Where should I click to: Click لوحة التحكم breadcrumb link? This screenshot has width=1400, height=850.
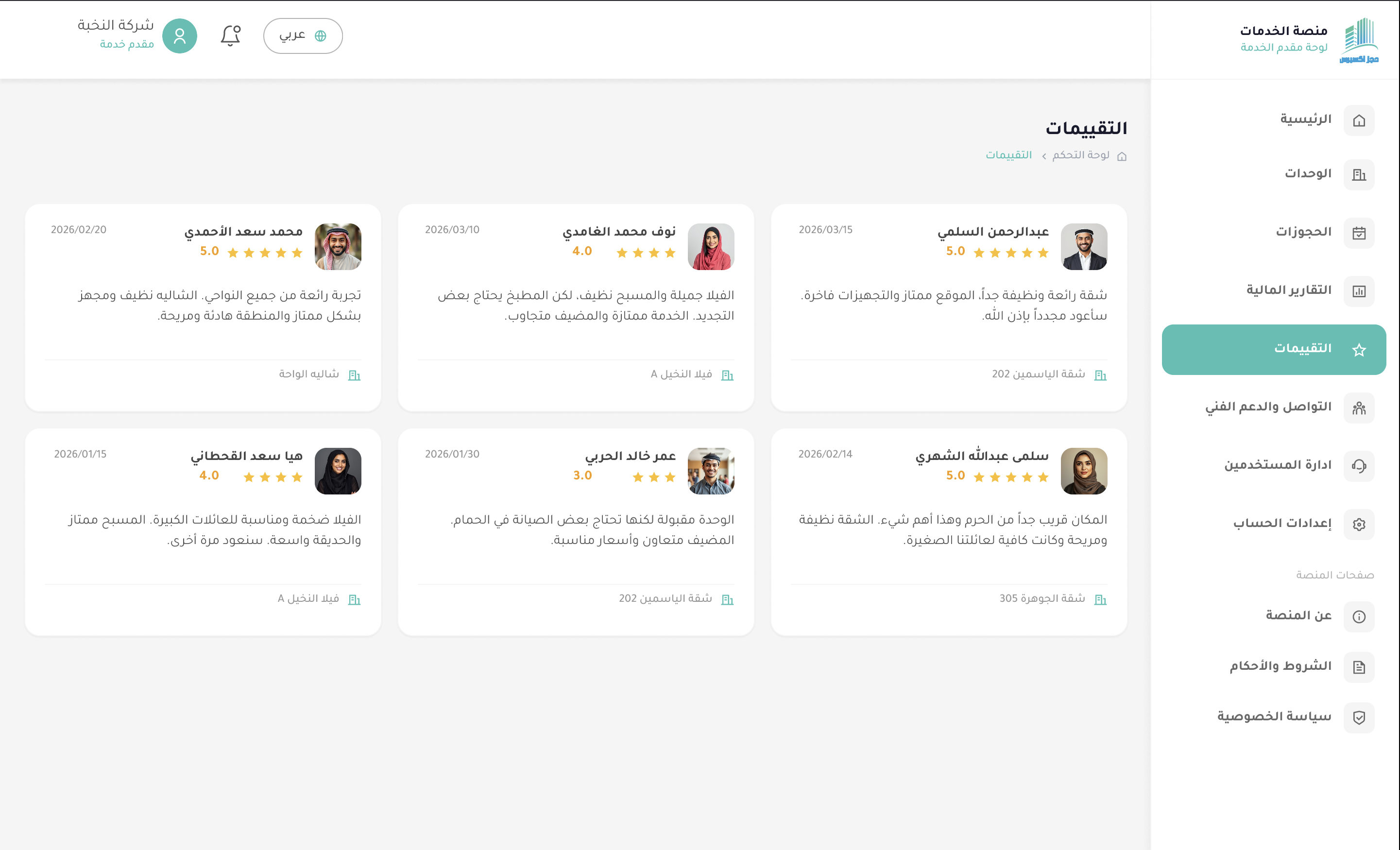[1081, 155]
